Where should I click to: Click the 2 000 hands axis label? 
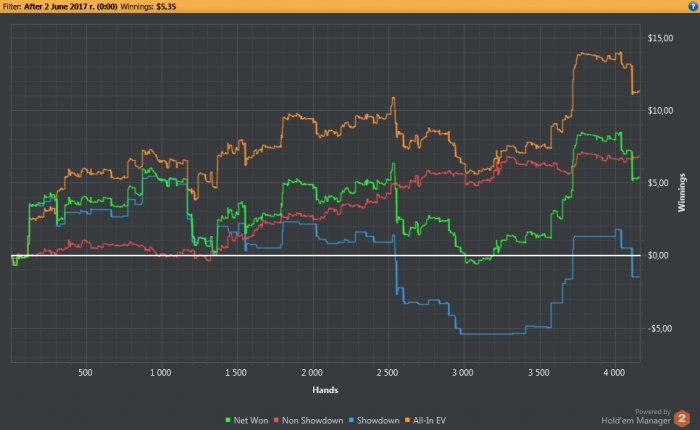(x=312, y=373)
